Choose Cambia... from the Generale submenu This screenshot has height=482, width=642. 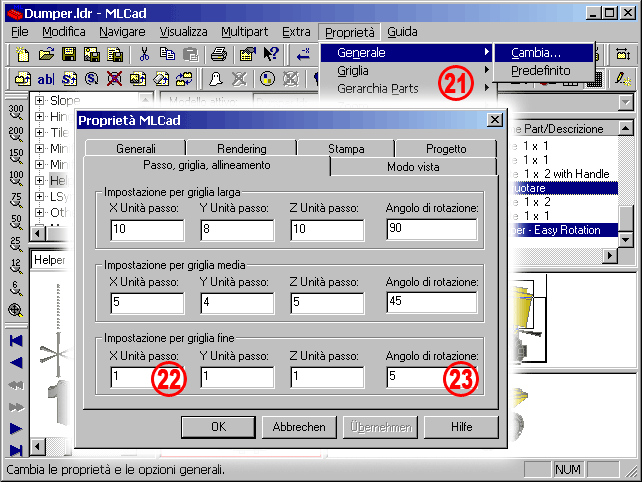[544, 52]
